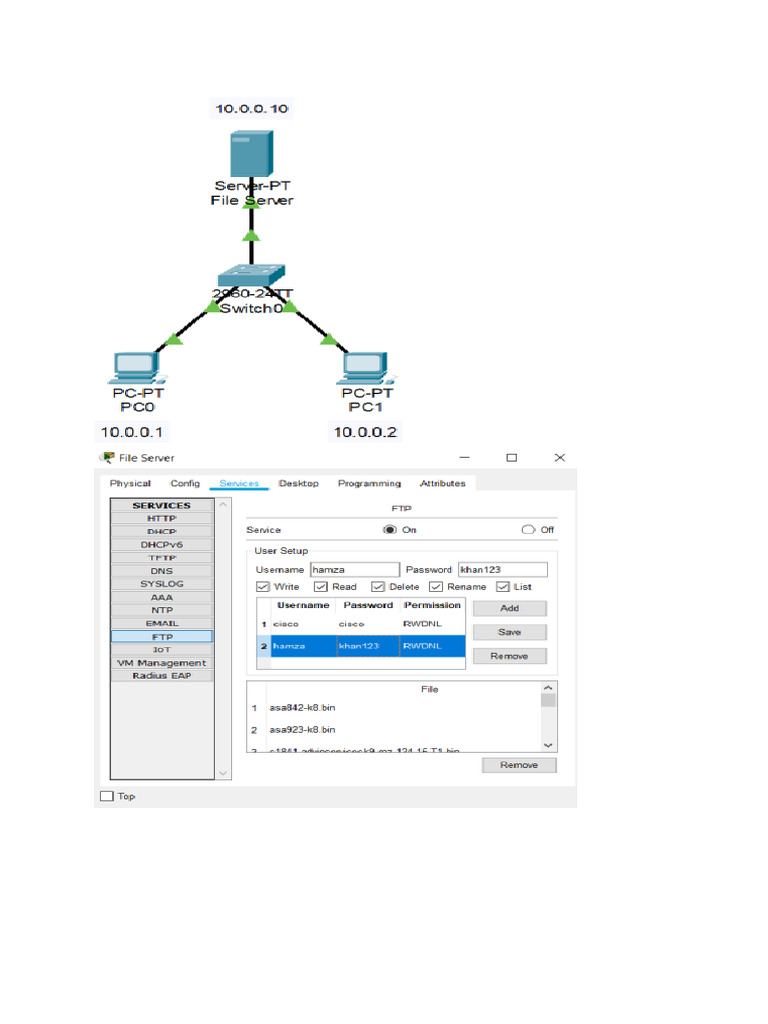This screenshot has height=1024, width=768.
Task: Select the FTP service
Action: (162, 637)
